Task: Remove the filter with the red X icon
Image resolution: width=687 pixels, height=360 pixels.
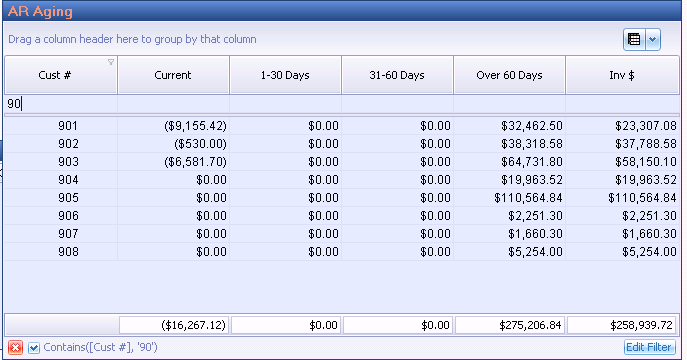Action: coord(15,348)
